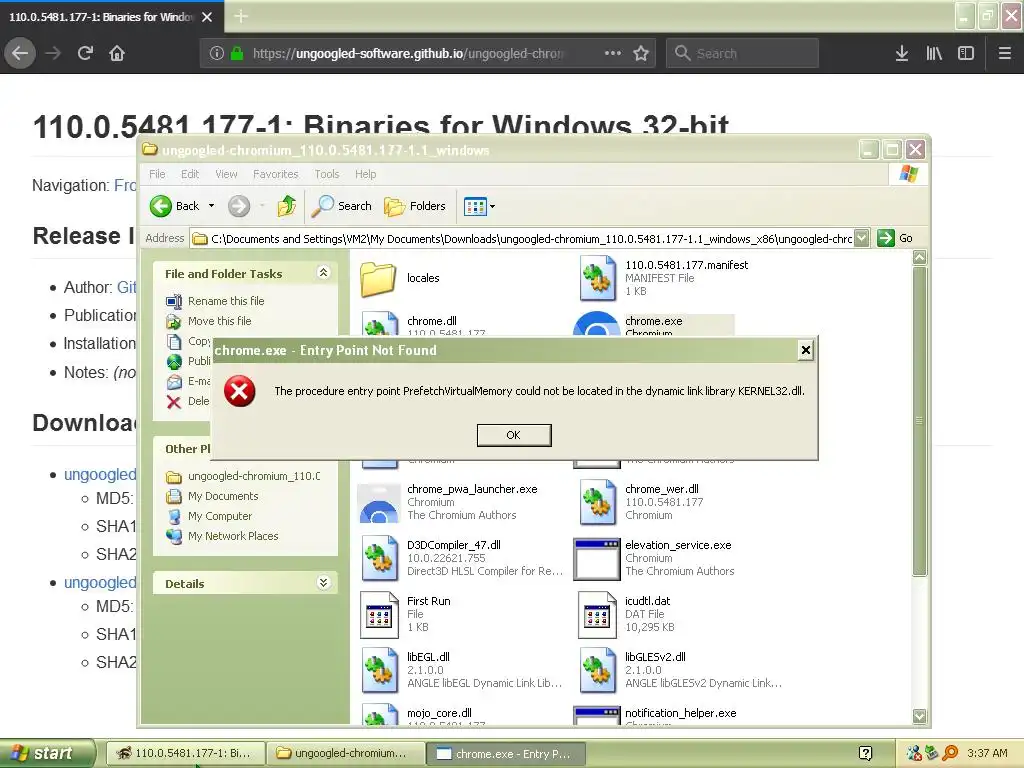Select the chrome_pwa_launcher.exe icon
This screenshot has width=1024, height=768.
pos(379,503)
